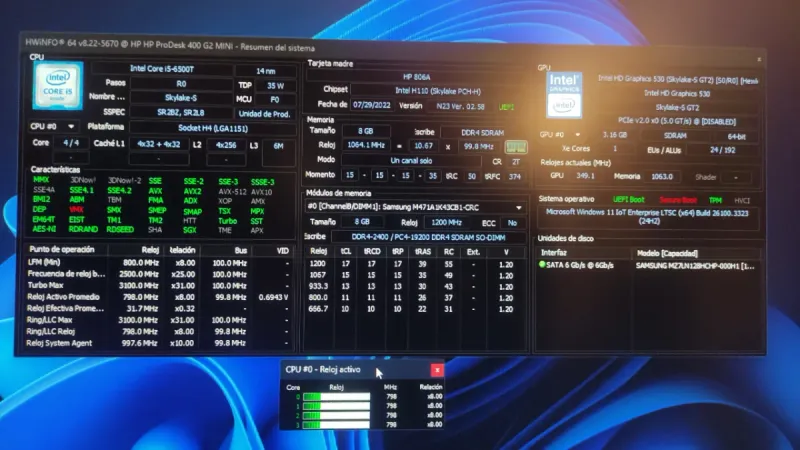This screenshot has height=450, width=800.
Task: Click the DDR4-2400 / PC4-19200 module type field
Action: coord(429,237)
